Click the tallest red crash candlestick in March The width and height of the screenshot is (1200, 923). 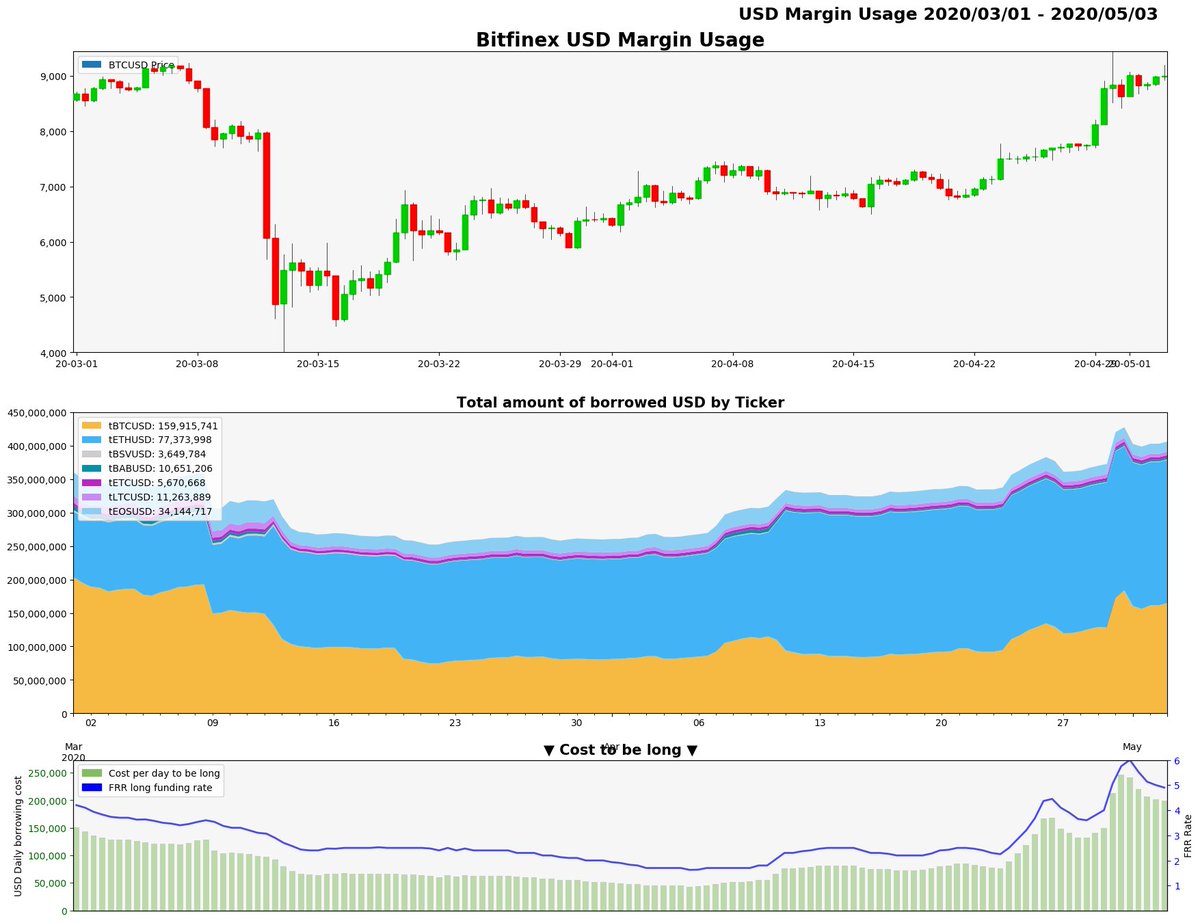[266, 185]
